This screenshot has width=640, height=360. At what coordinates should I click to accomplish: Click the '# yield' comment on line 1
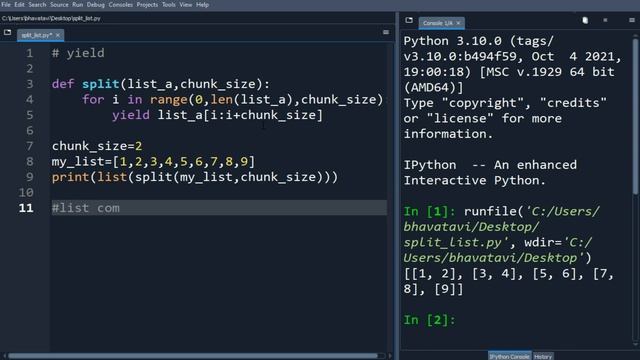(78, 53)
